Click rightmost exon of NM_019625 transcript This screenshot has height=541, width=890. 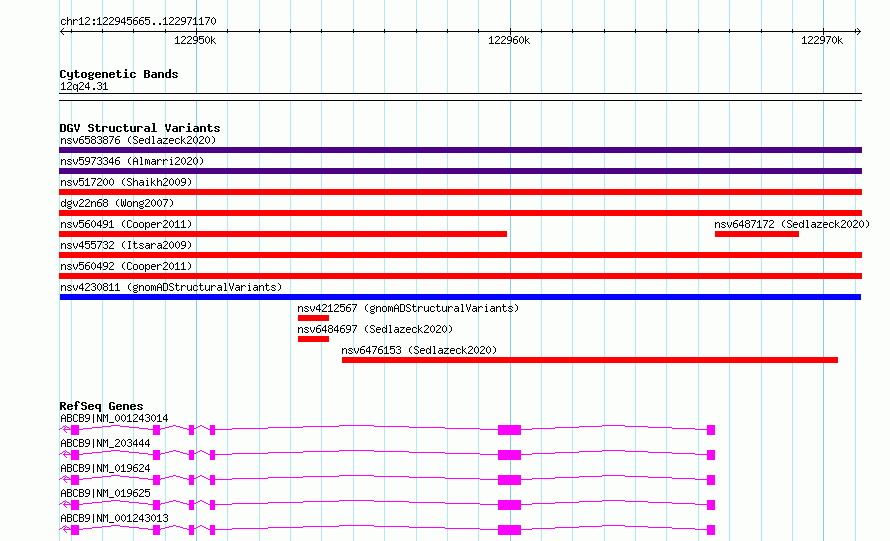711,505
